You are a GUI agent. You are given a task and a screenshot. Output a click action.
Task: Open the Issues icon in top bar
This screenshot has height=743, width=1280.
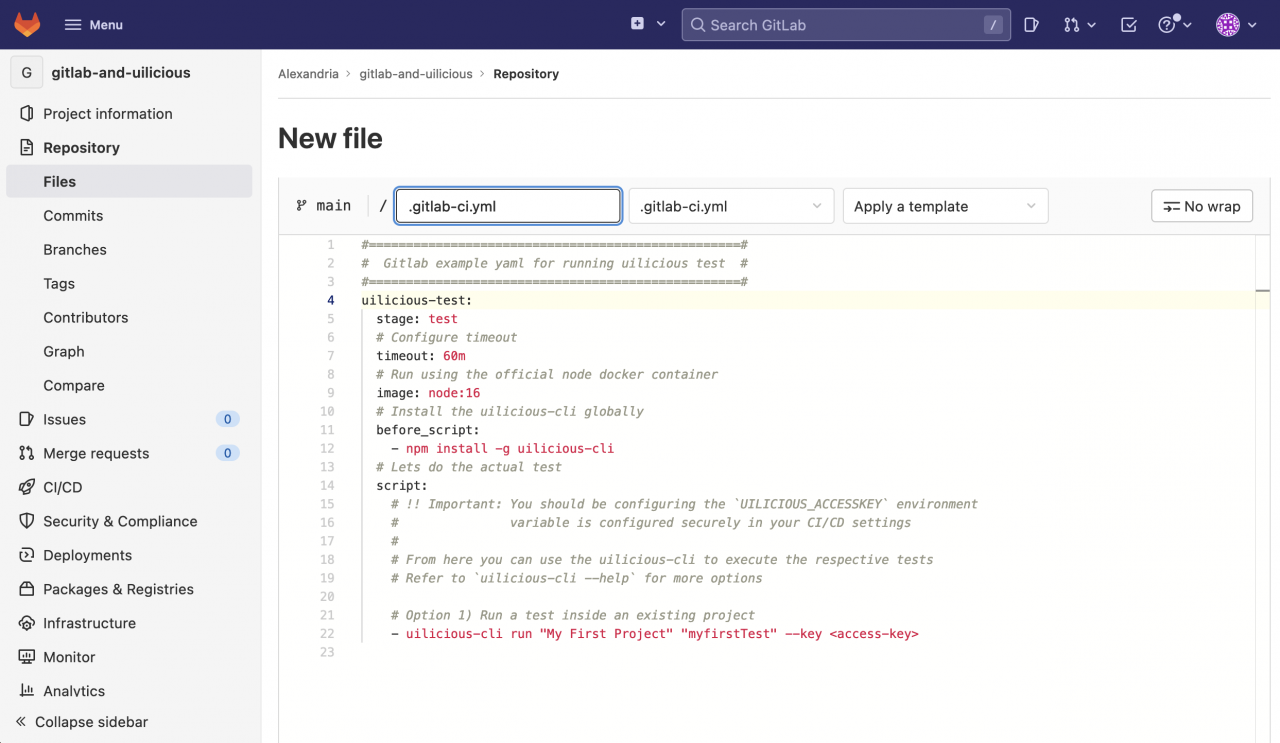coord(1031,24)
